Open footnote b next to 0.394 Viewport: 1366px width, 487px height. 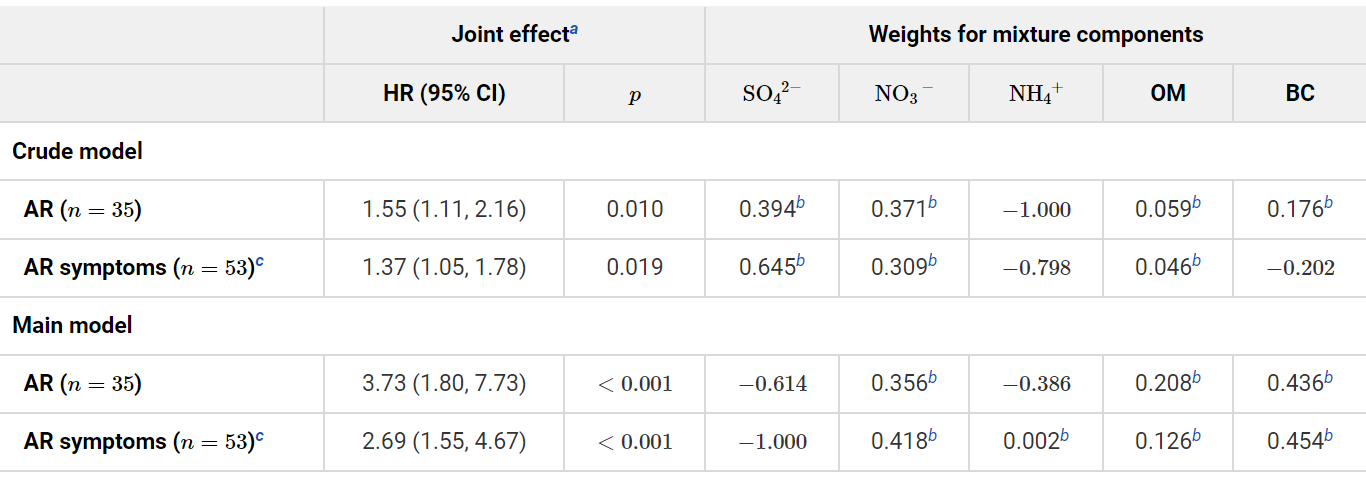tap(800, 204)
